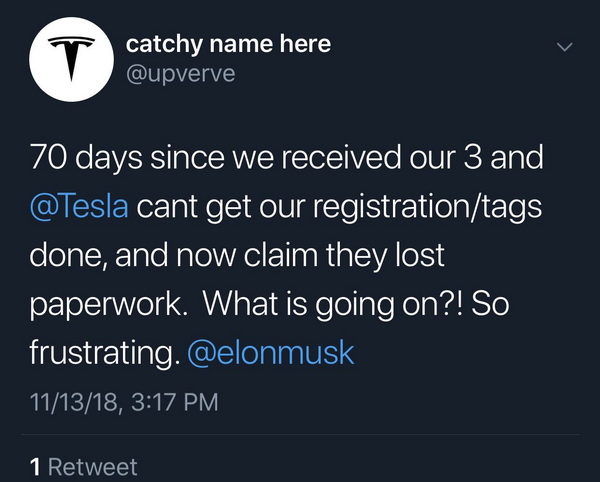This screenshot has width=600, height=482.
Task: Open the @Tesla mention link
Action: click(79, 206)
